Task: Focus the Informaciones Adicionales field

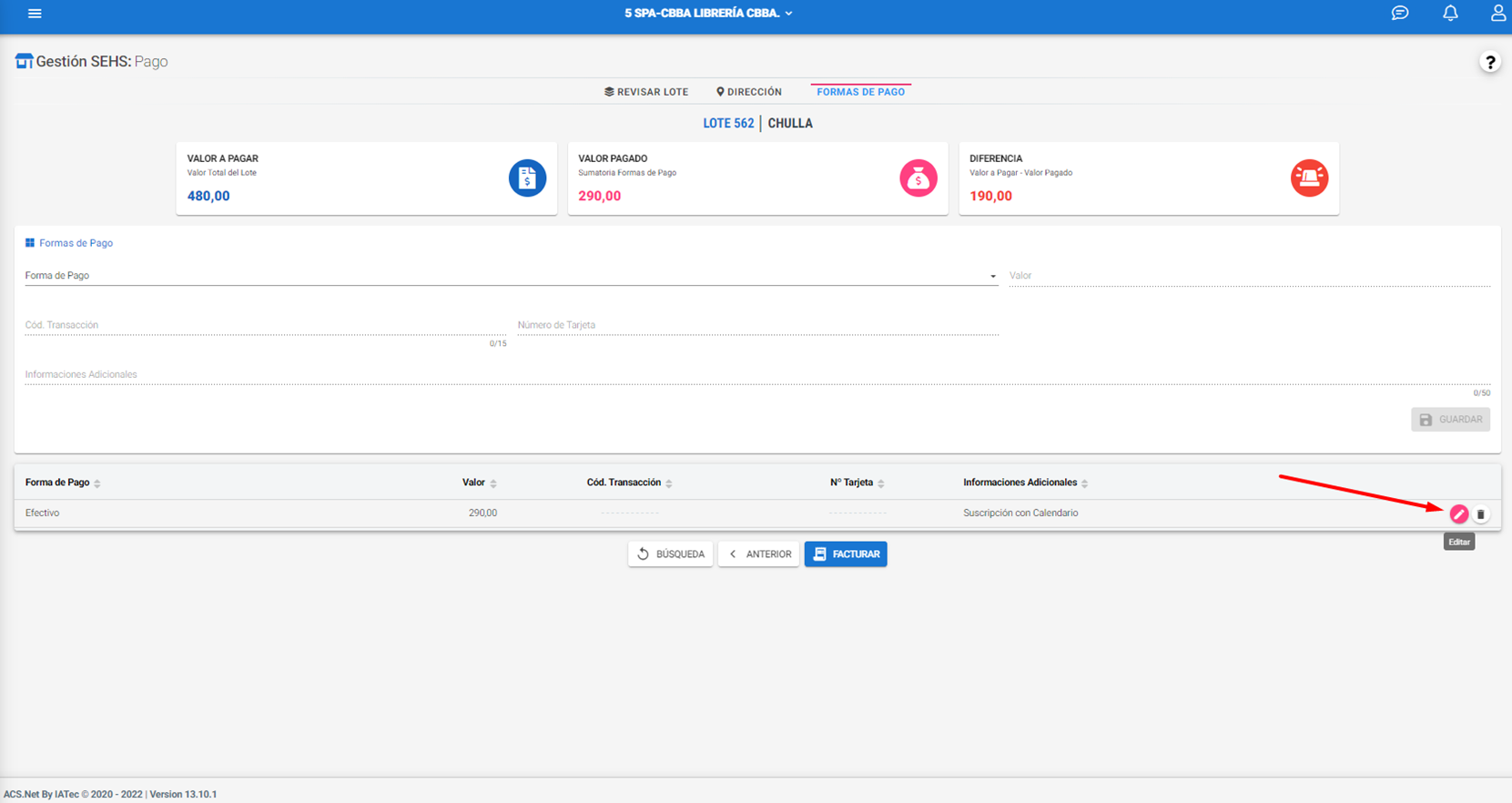Action: coord(757,374)
